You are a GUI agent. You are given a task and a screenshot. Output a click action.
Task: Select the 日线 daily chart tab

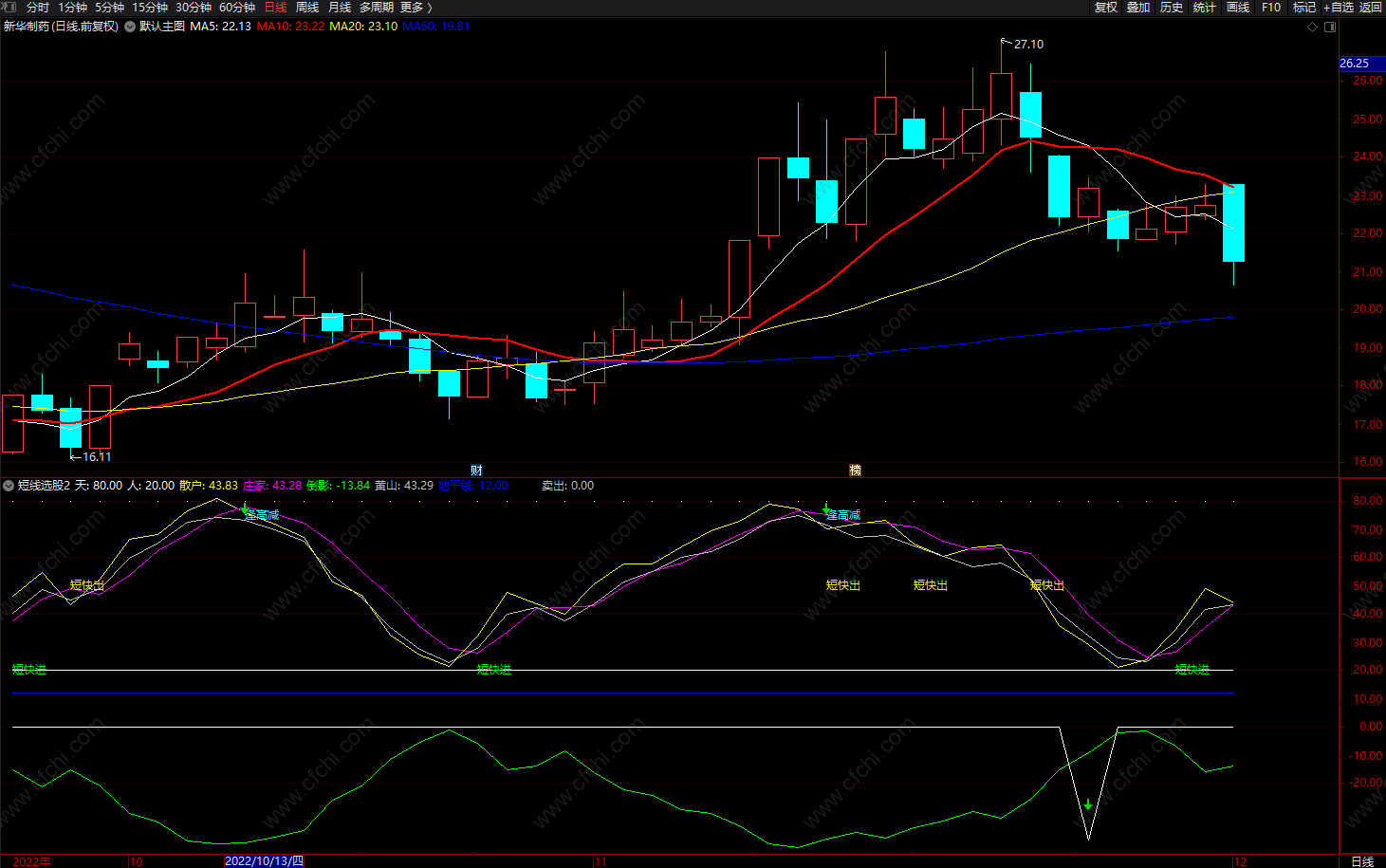[x=275, y=7]
